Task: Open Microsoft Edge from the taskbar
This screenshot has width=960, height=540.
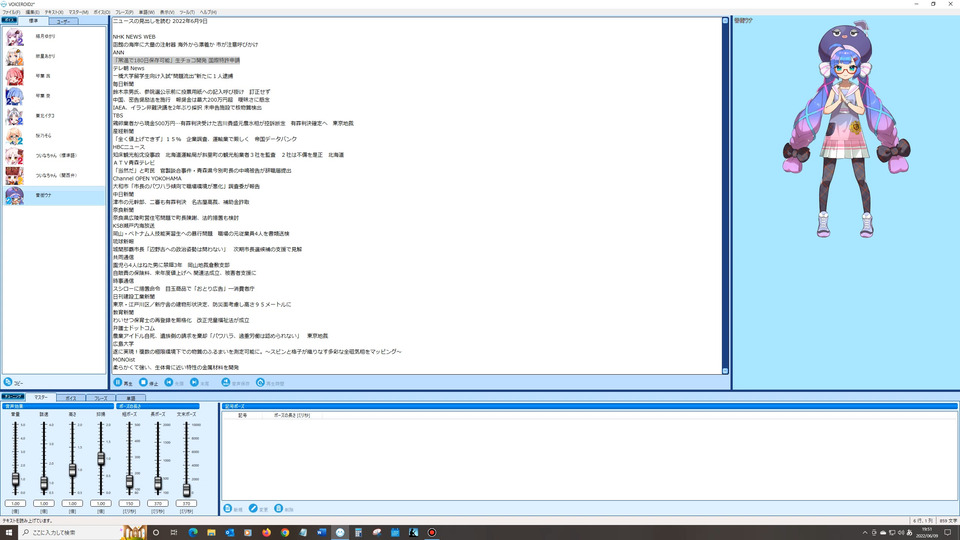Action: tap(193, 532)
